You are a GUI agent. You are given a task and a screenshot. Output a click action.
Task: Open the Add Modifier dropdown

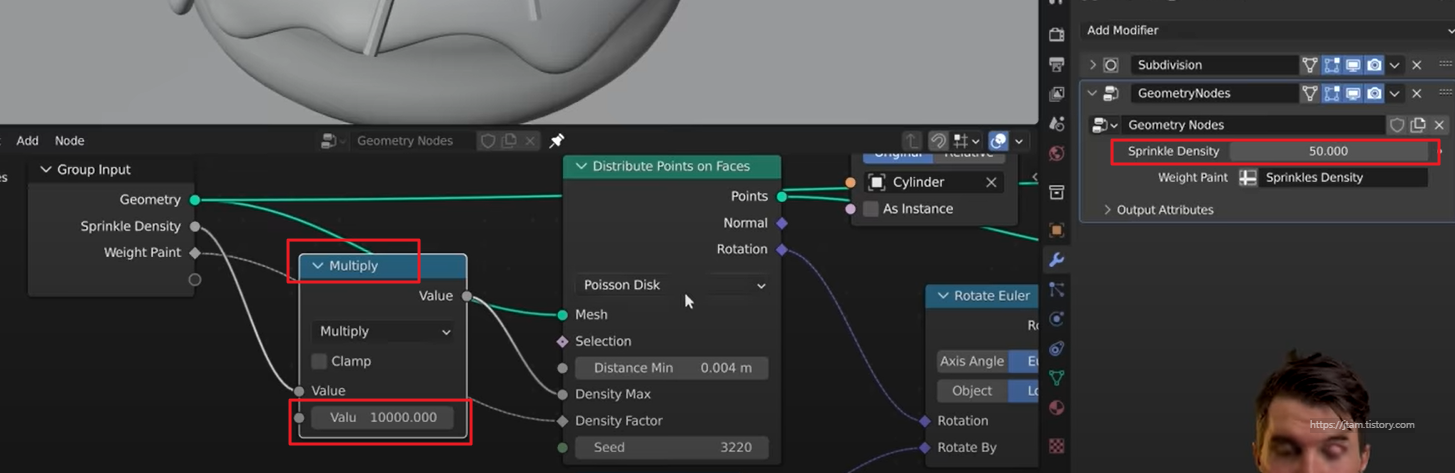(x=1267, y=30)
